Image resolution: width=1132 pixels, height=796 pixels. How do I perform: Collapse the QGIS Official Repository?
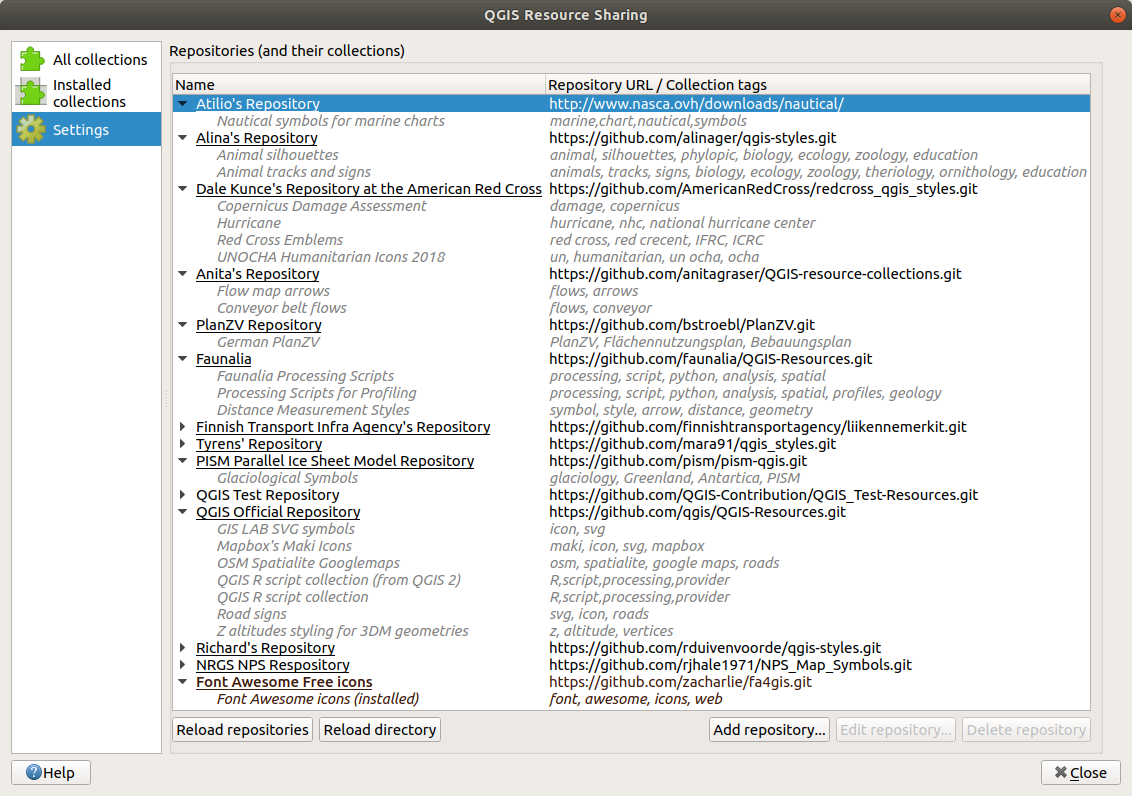coord(182,512)
